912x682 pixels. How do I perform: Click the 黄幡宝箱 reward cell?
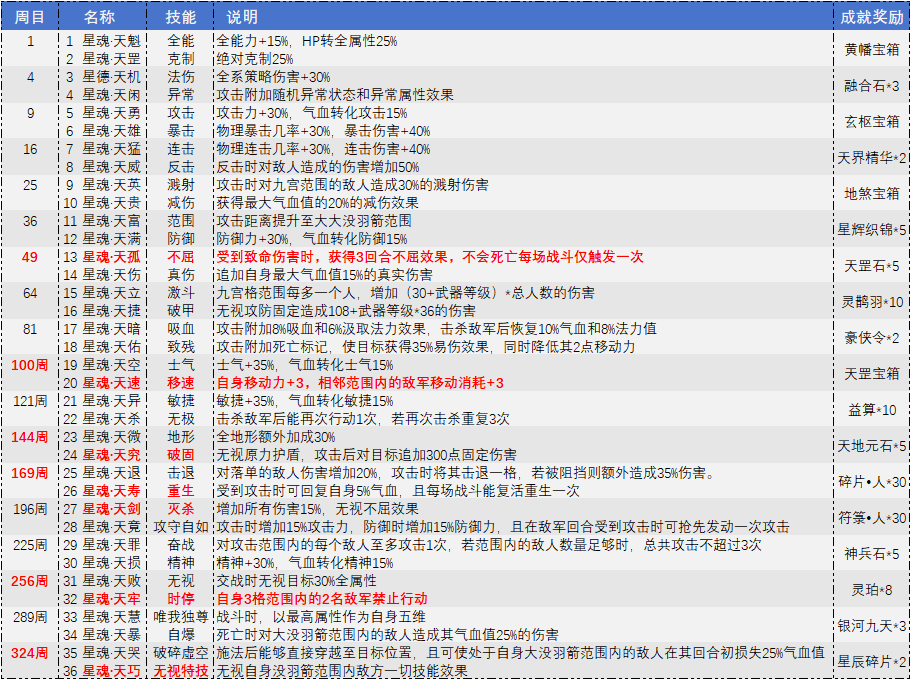pyautogui.click(x=871, y=49)
